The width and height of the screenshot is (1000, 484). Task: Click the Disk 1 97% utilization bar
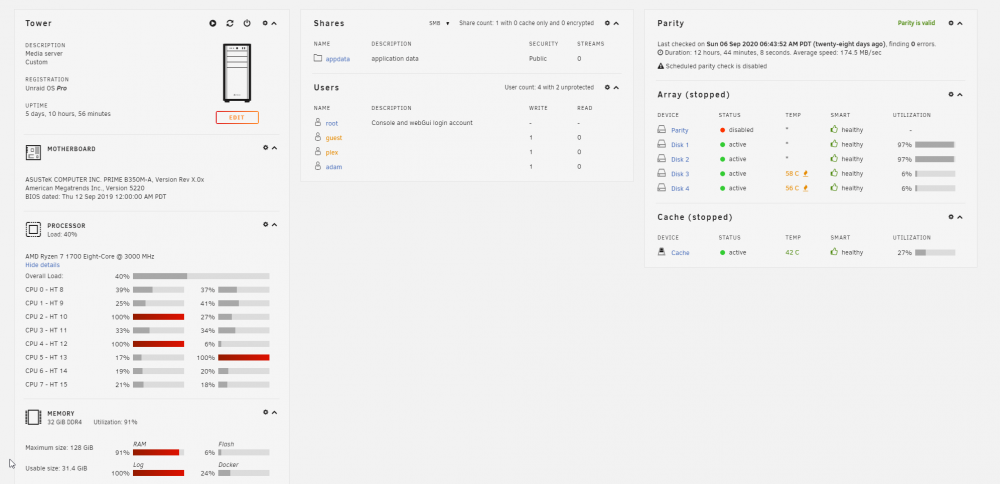[x=935, y=145]
